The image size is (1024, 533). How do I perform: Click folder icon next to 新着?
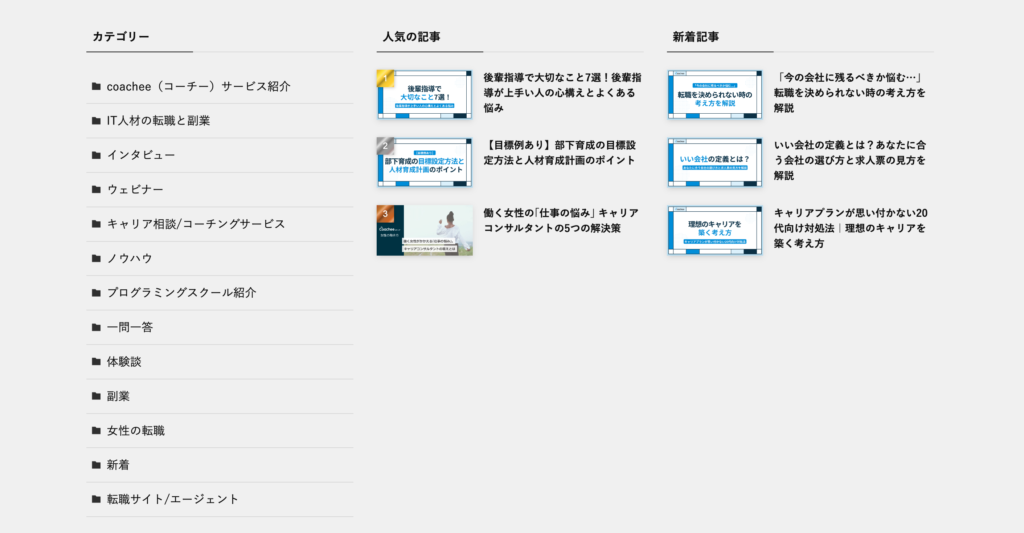[96, 465]
